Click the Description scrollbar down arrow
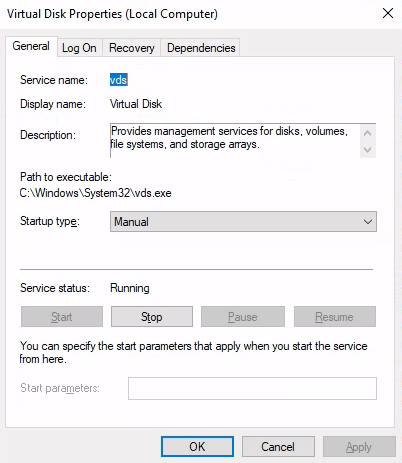This screenshot has height=463, width=402. 368,149
